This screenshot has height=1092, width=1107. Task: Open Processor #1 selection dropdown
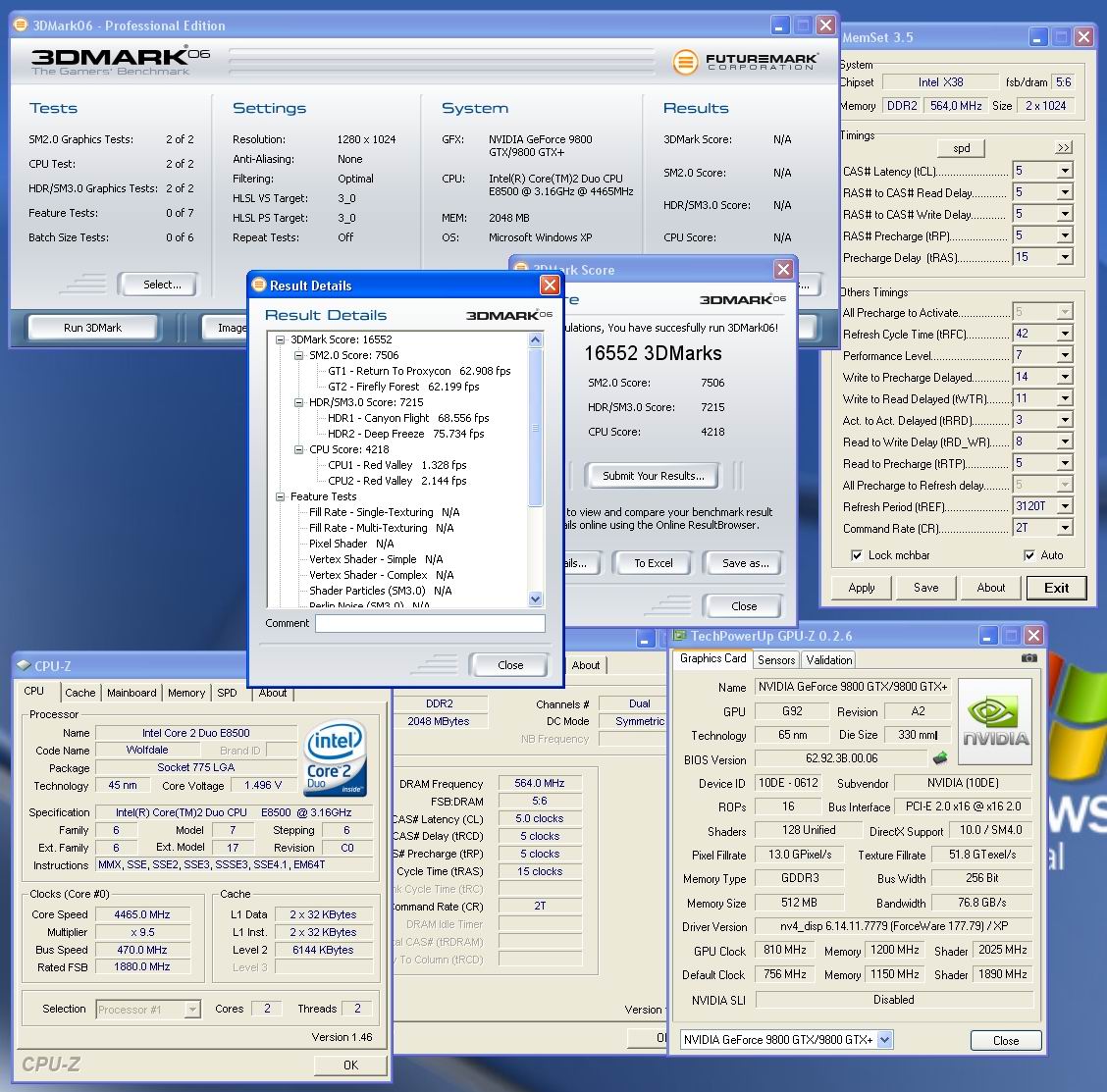click(x=192, y=1010)
